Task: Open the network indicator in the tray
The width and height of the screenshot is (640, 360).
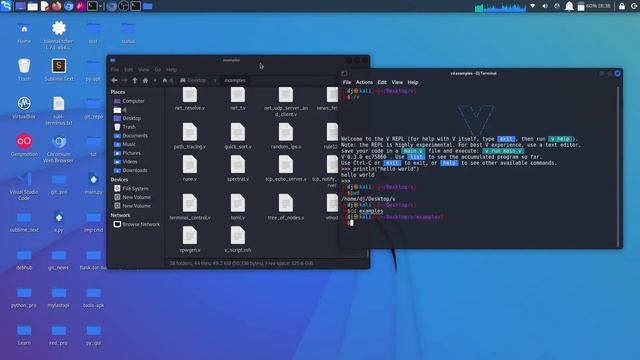Action: 533,6
